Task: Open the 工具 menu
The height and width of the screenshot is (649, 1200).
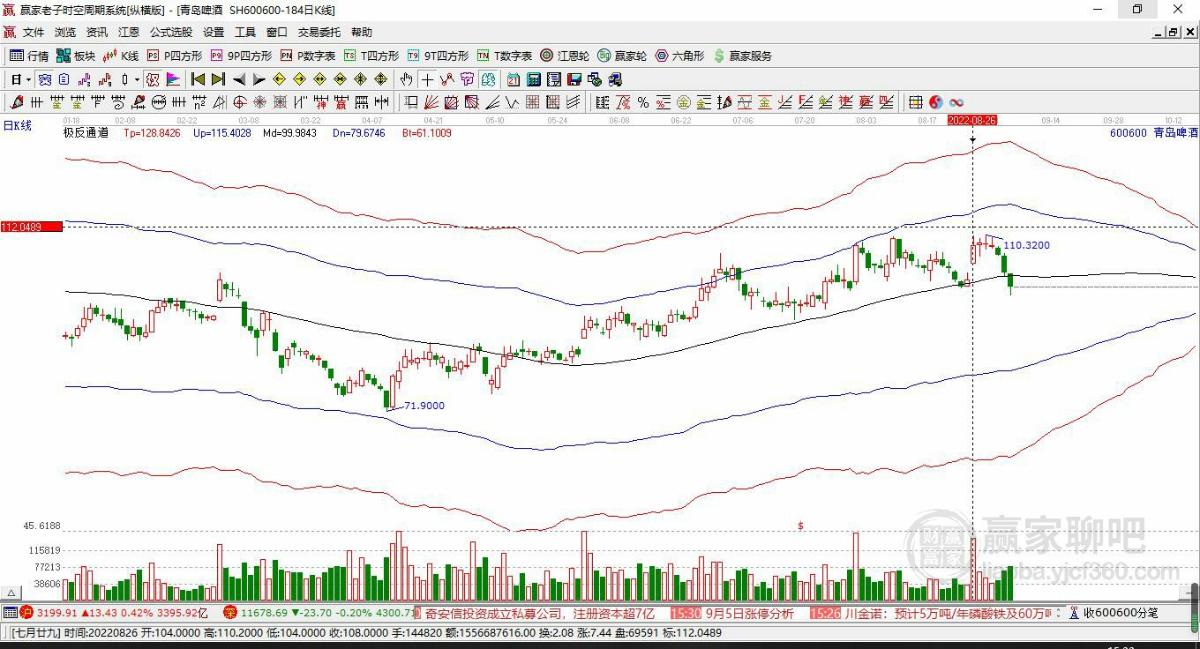Action: point(245,32)
